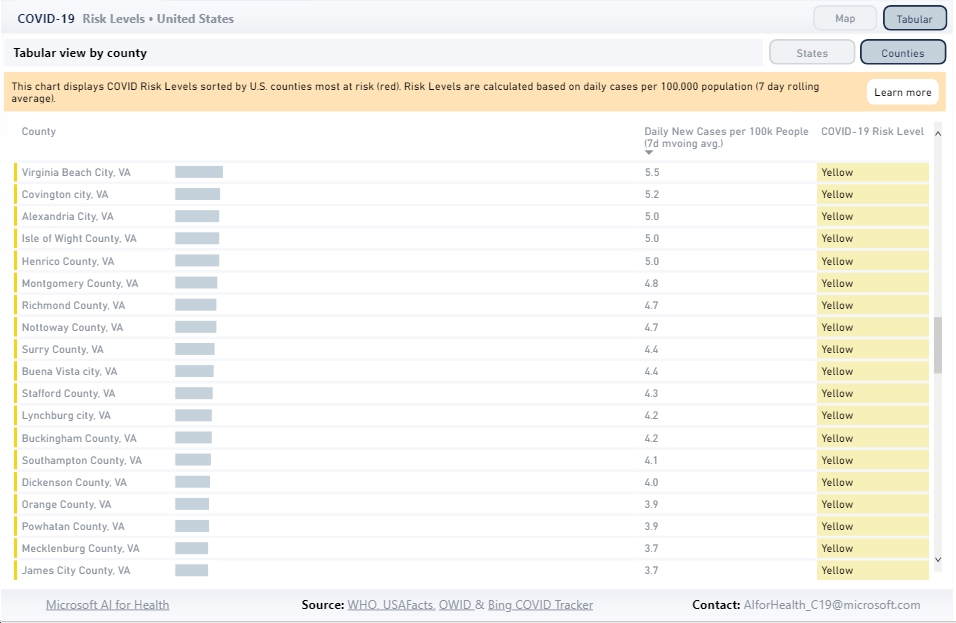
Task: Show the Counties table
Action: tap(902, 53)
